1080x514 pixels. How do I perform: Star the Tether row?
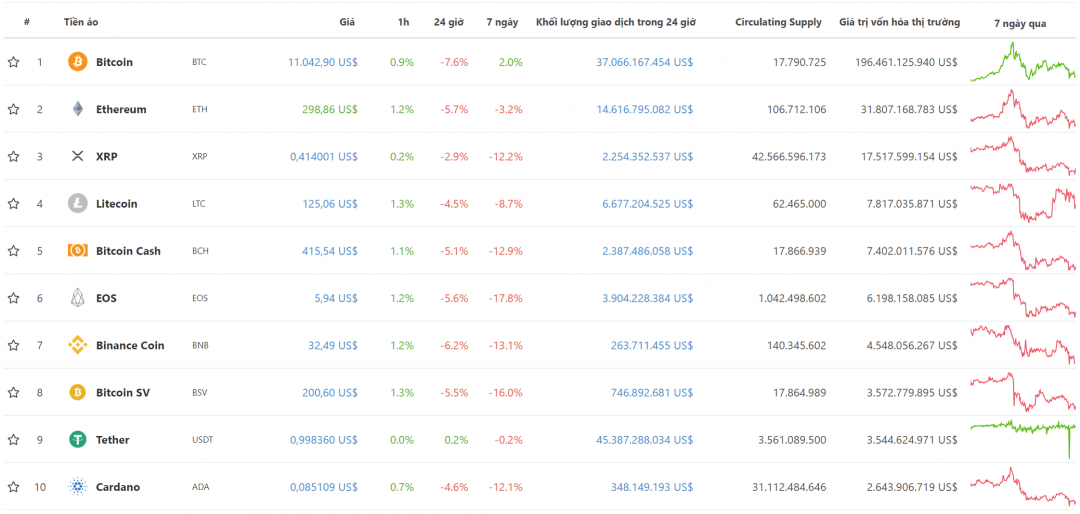13,440
